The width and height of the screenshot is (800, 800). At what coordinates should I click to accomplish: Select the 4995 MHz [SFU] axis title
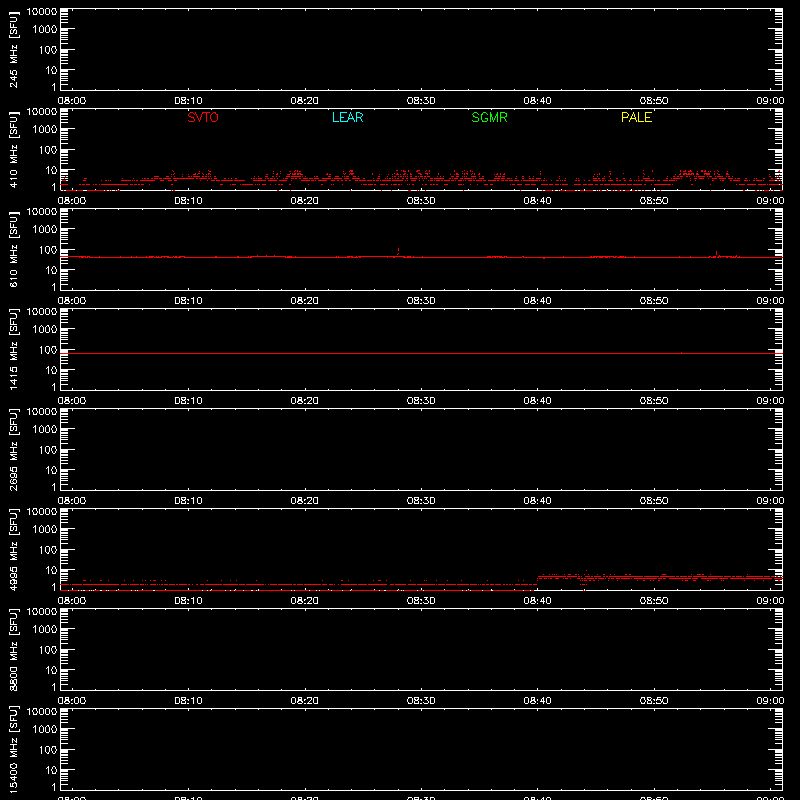point(14,549)
